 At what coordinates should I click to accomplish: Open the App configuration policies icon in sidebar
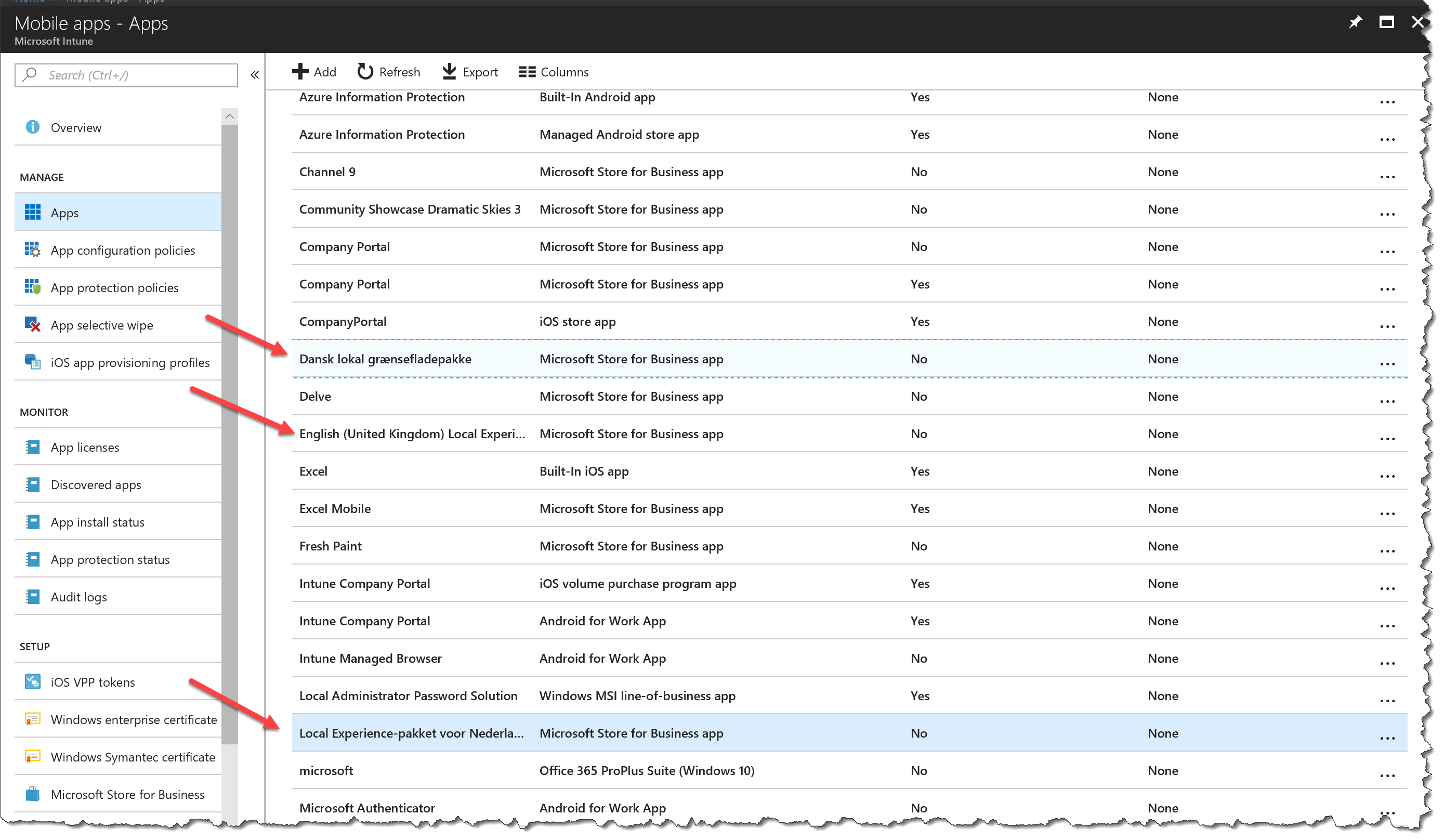[33, 250]
